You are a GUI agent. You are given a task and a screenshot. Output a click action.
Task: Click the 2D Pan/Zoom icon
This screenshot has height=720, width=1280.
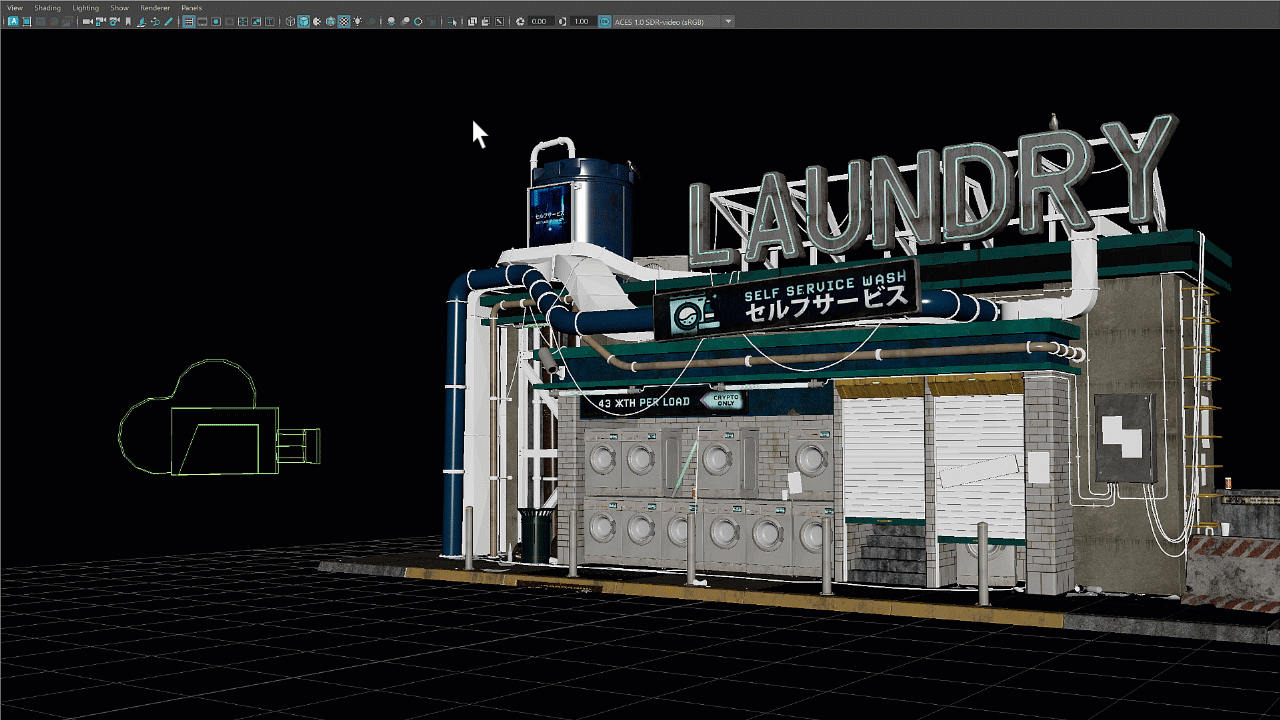tap(155, 21)
